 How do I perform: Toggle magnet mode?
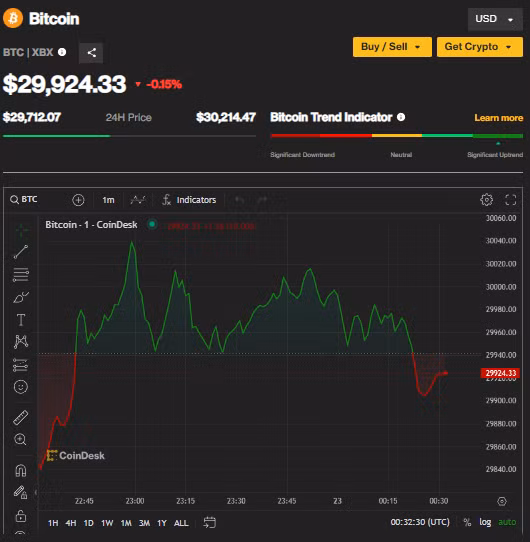click(x=20, y=470)
